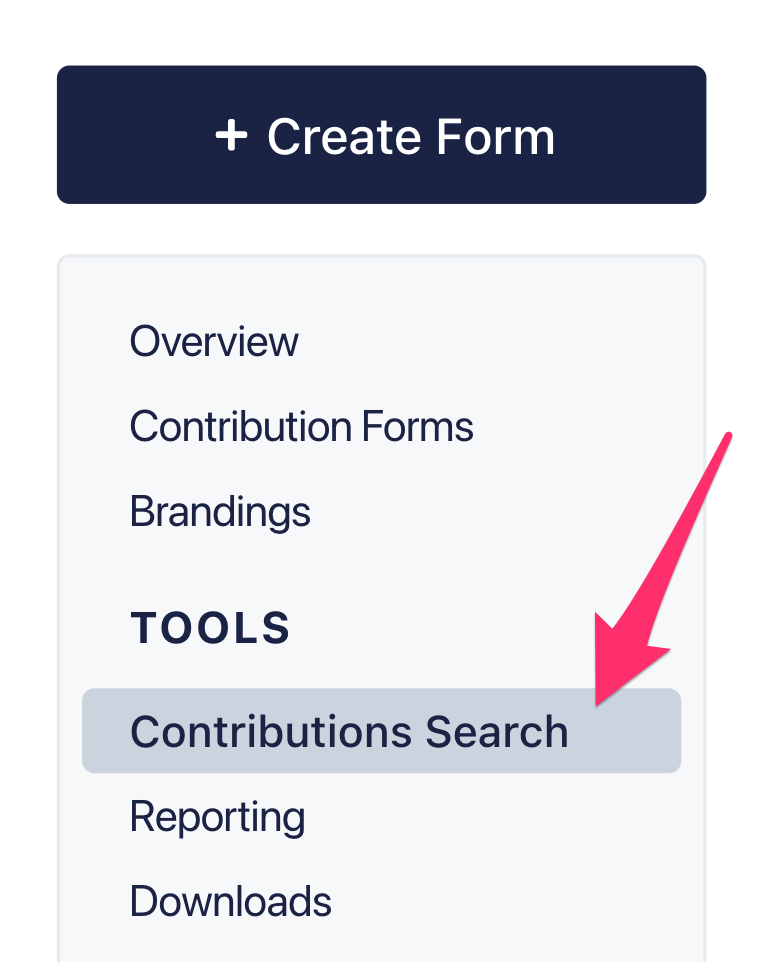
Task: Click the TOOLS section heading
Action: [x=210, y=628]
